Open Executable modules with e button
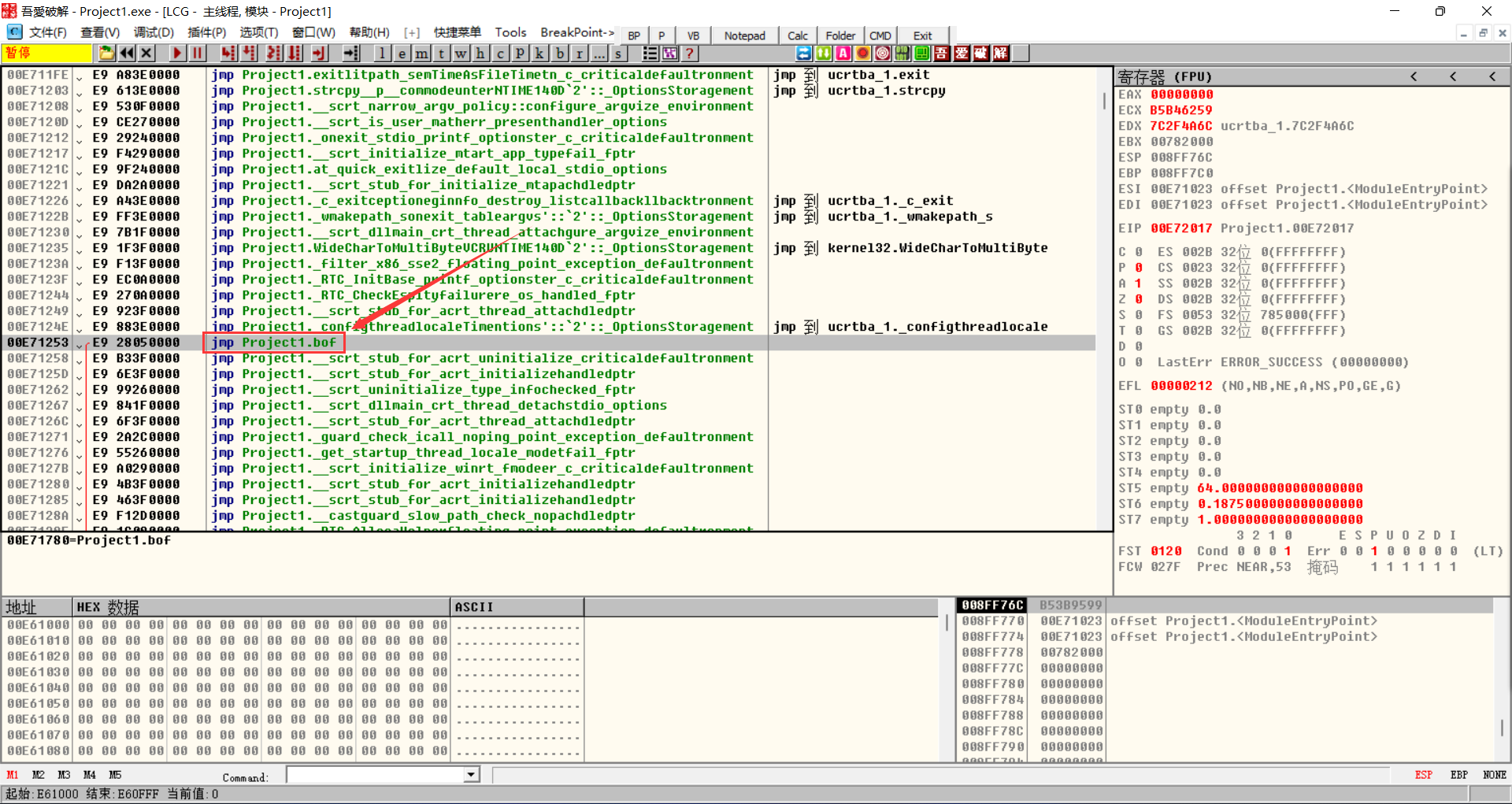 402,54
